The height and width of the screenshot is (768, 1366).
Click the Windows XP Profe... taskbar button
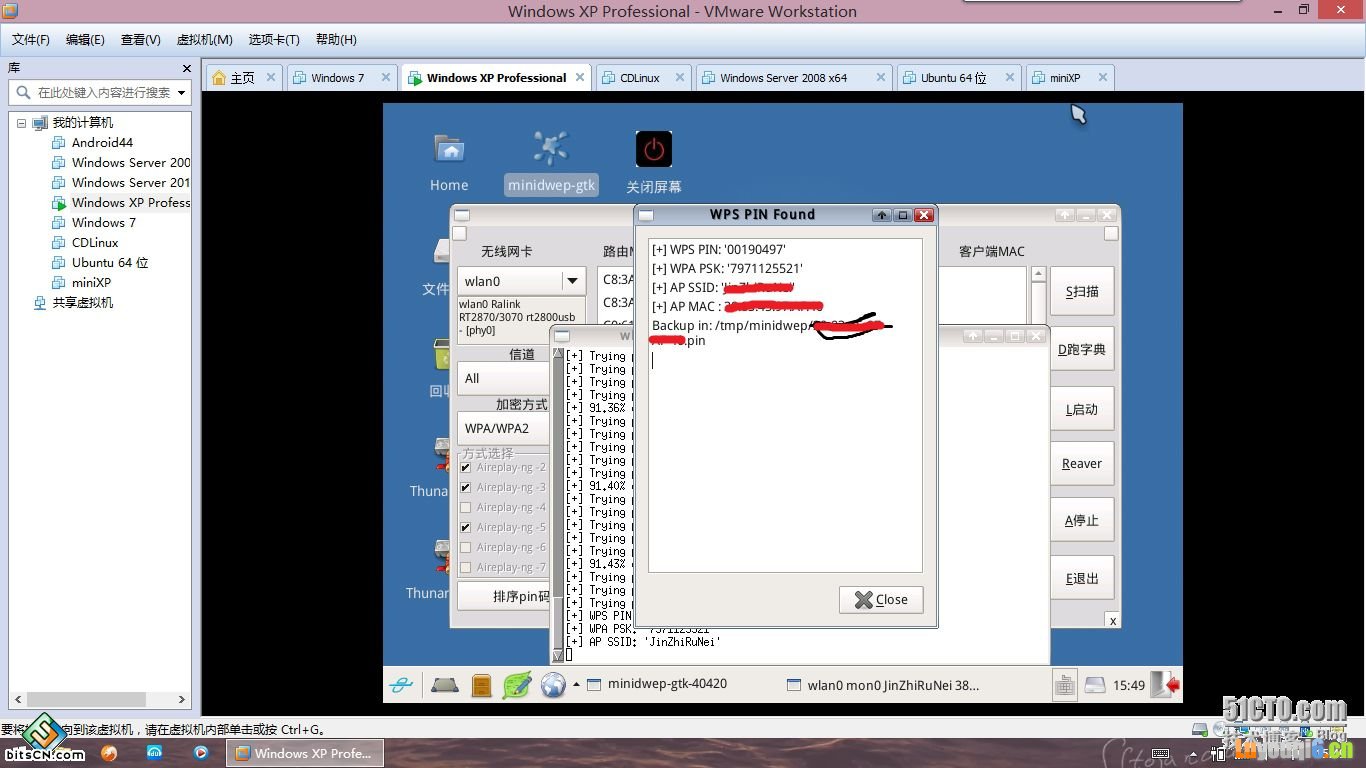pos(303,753)
